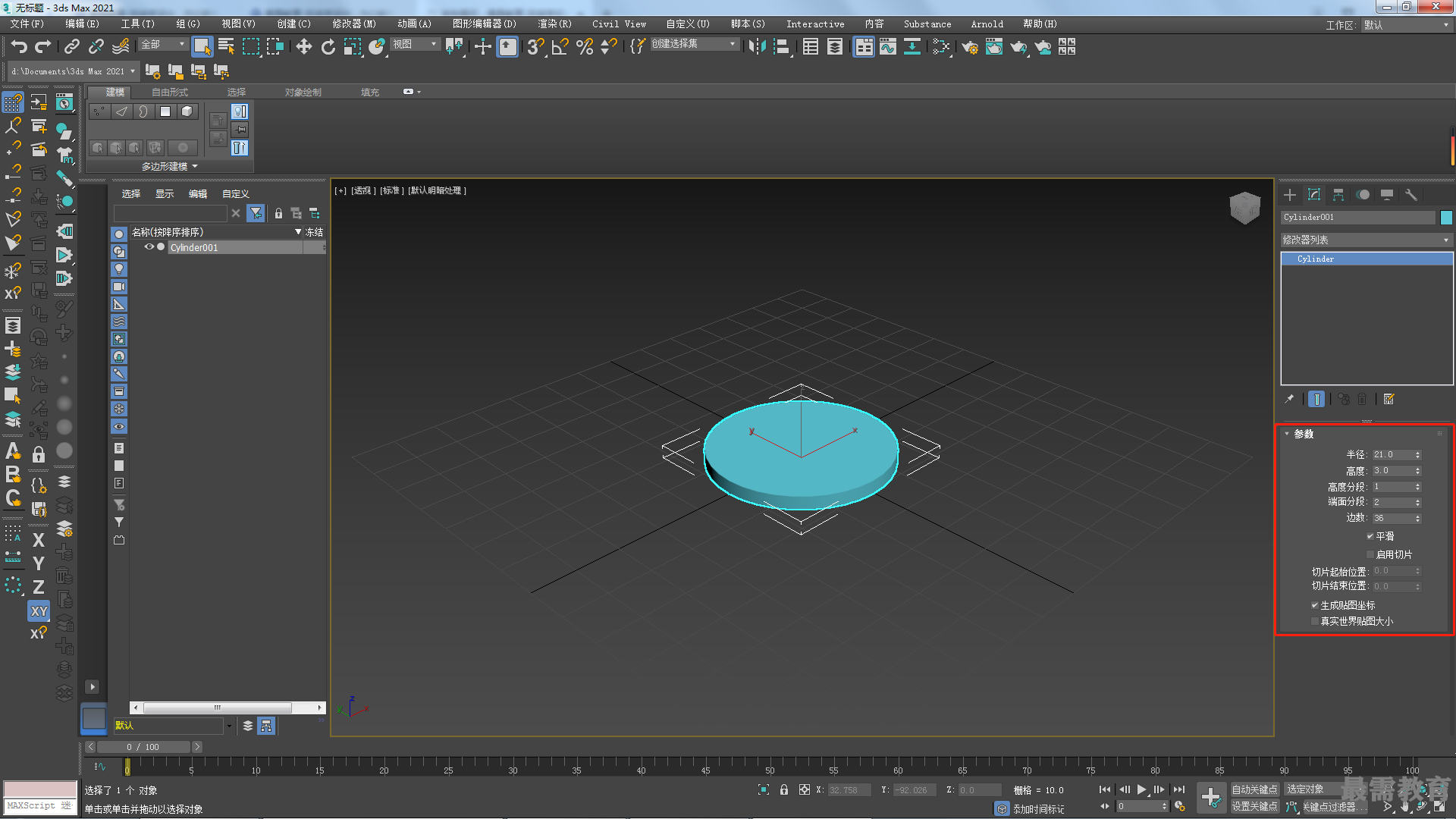Switch to the Freeform (自由形式) ribbon tab
This screenshot has width=1456, height=819.
170,93
